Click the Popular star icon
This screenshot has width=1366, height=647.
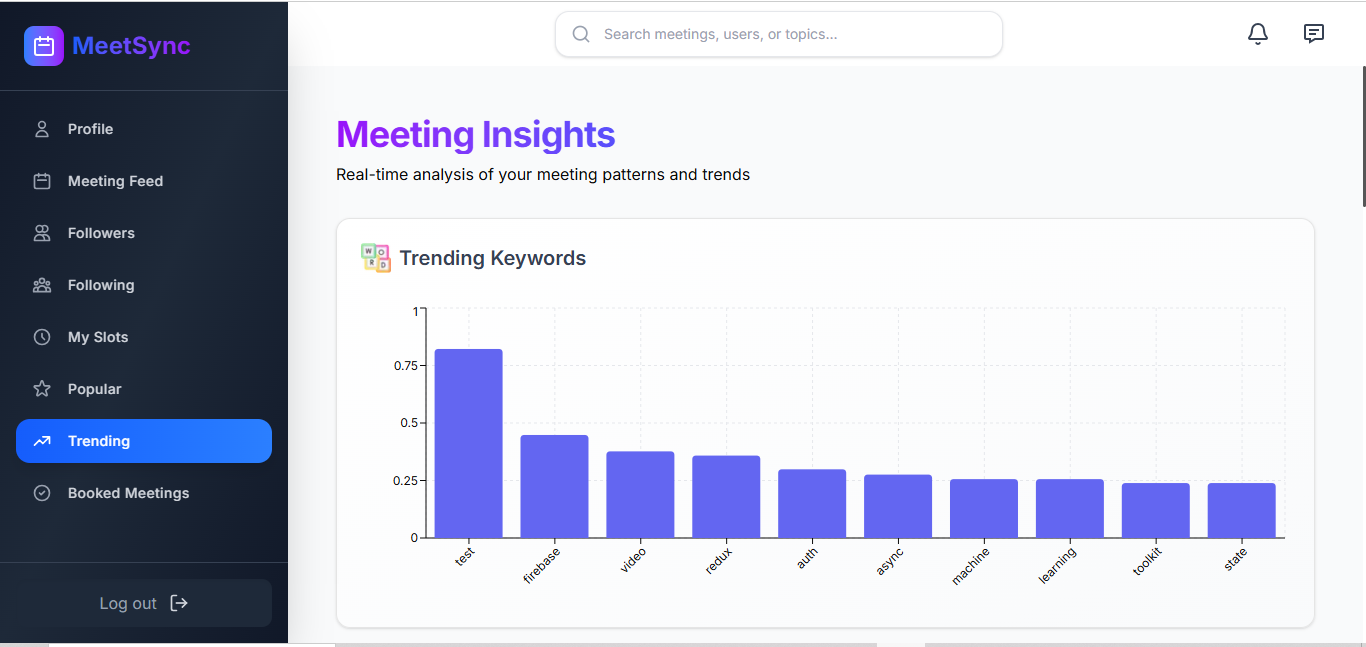pyautogui.click(x=42, y=389)
